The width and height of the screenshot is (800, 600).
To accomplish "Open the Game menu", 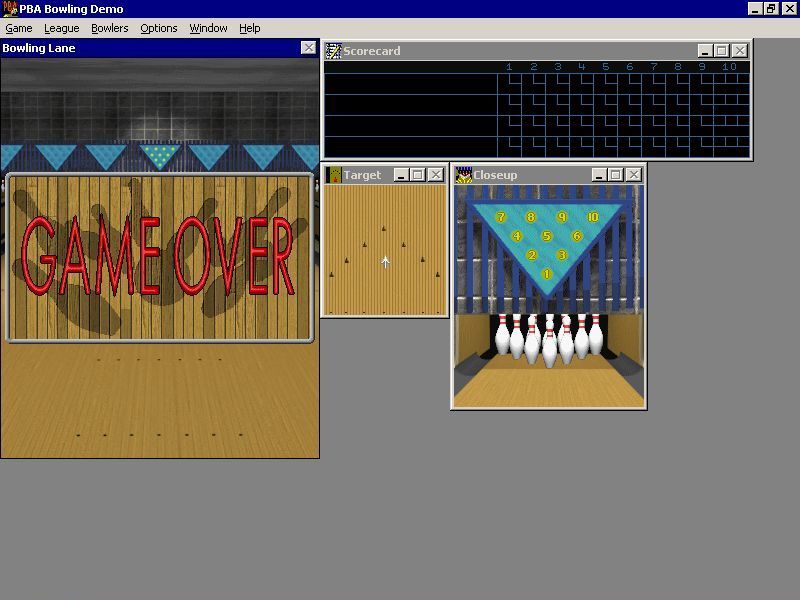I will click(19, 28).
